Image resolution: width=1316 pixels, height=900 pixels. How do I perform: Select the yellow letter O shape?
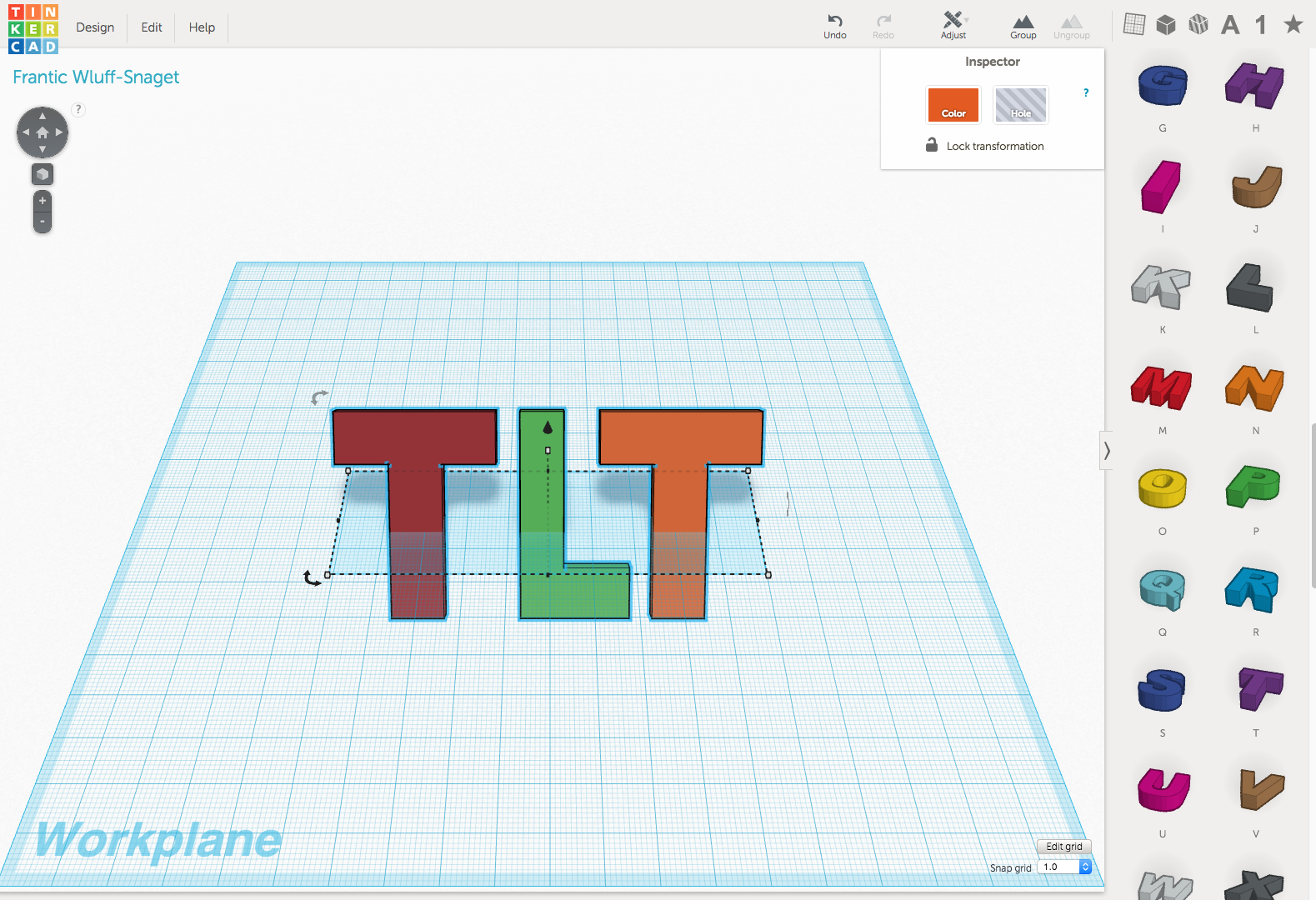click(1163, 488)
